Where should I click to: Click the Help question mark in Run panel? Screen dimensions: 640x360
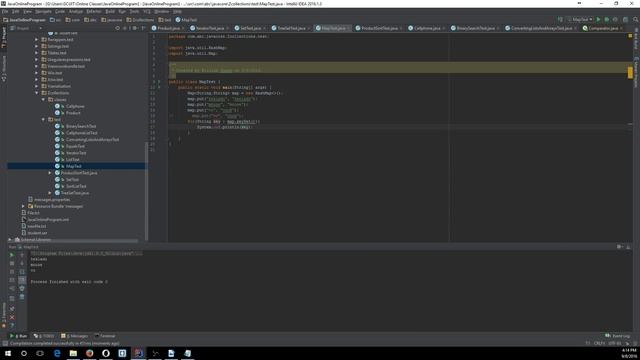[x=12, y=325]
